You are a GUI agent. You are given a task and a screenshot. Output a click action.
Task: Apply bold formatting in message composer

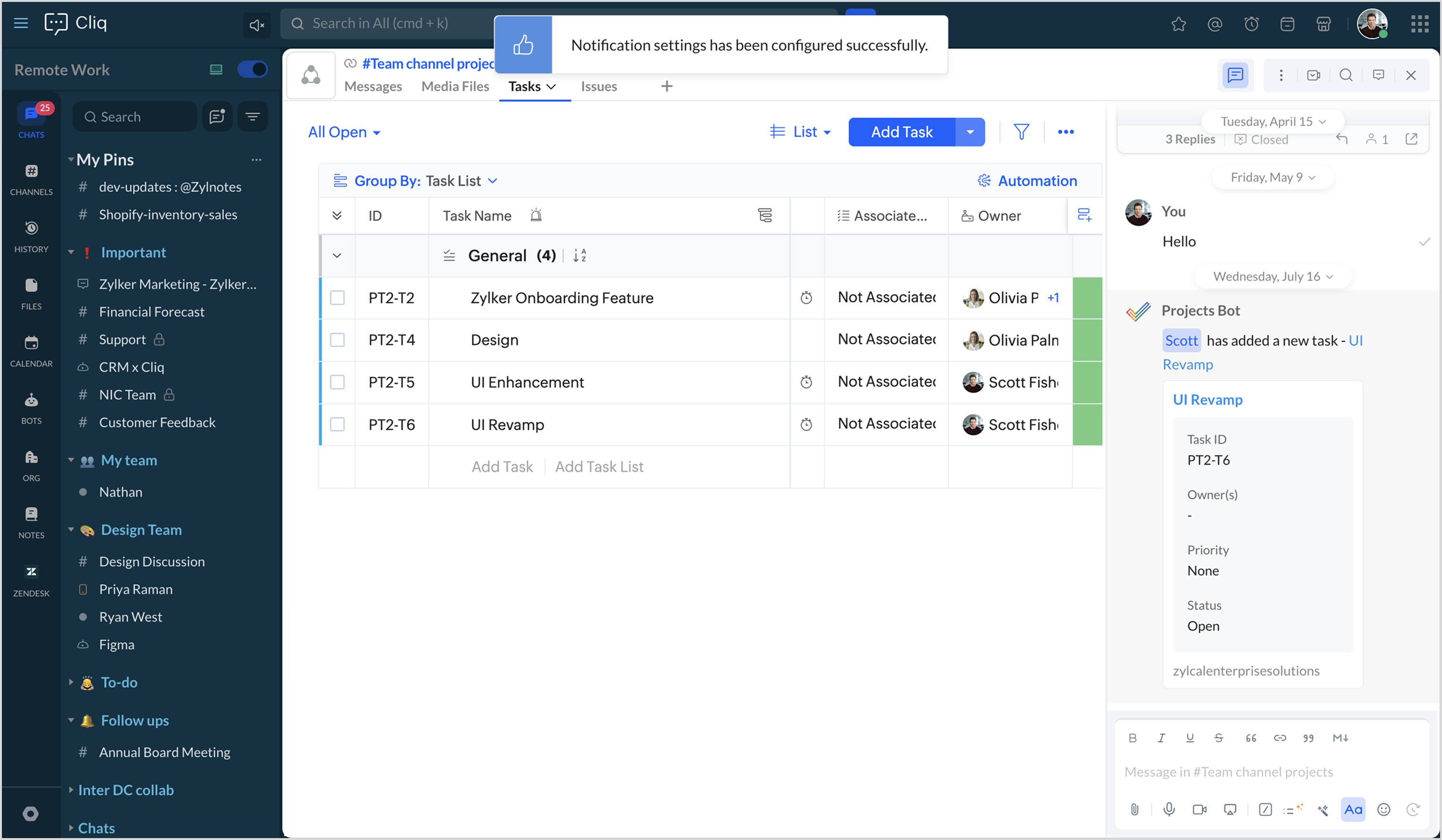[x=1132, y=738]
